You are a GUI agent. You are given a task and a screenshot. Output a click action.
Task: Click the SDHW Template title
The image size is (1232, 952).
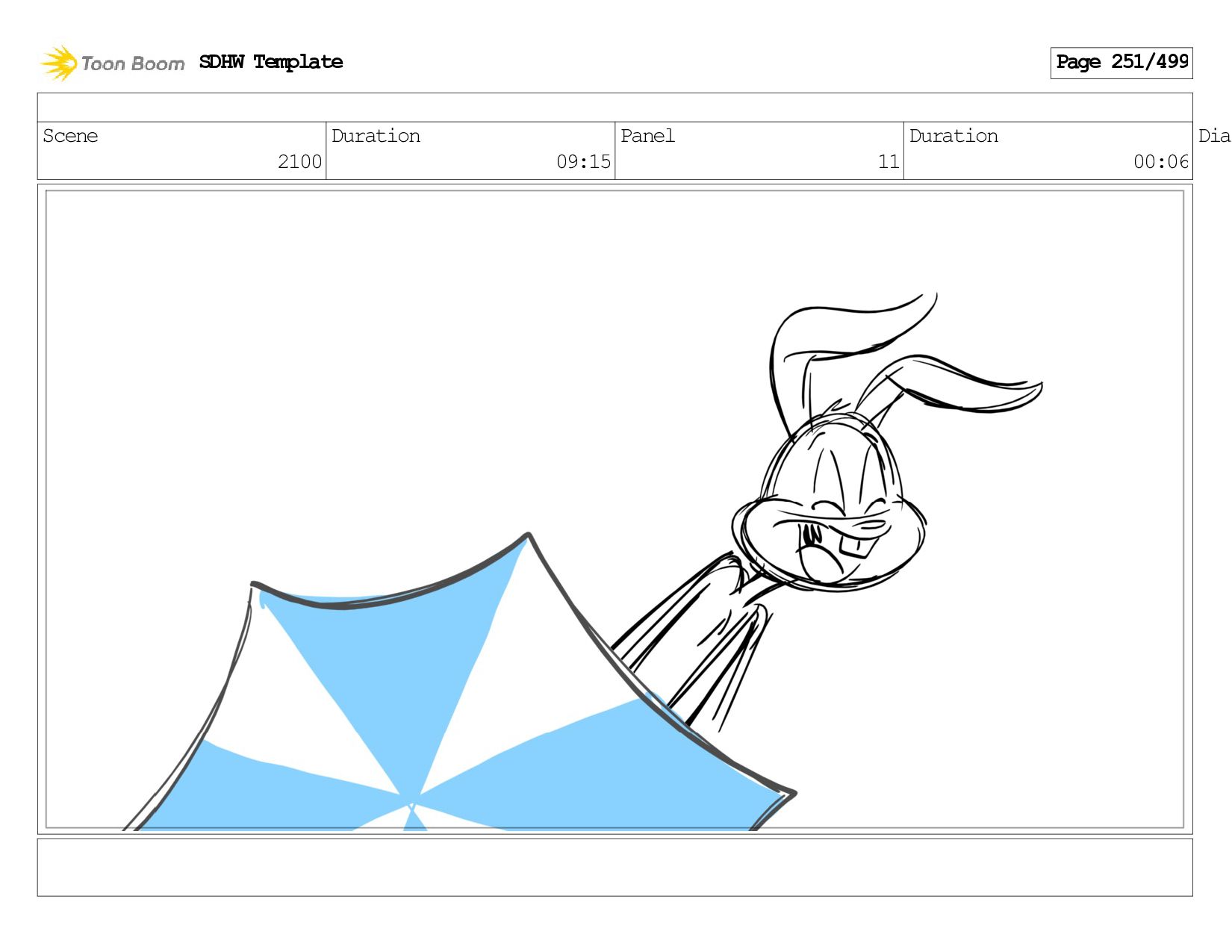click(271, 62)
